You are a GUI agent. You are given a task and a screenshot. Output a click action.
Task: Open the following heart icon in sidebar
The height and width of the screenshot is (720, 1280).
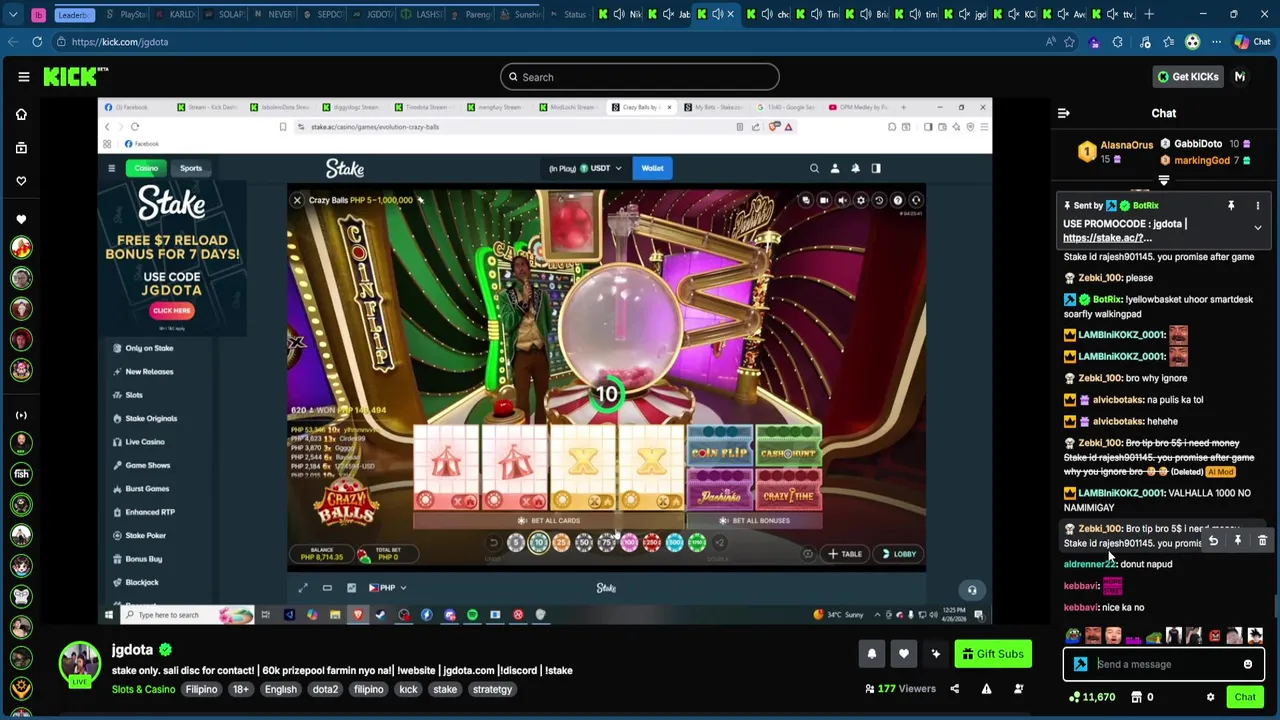(x=21, y=181)
